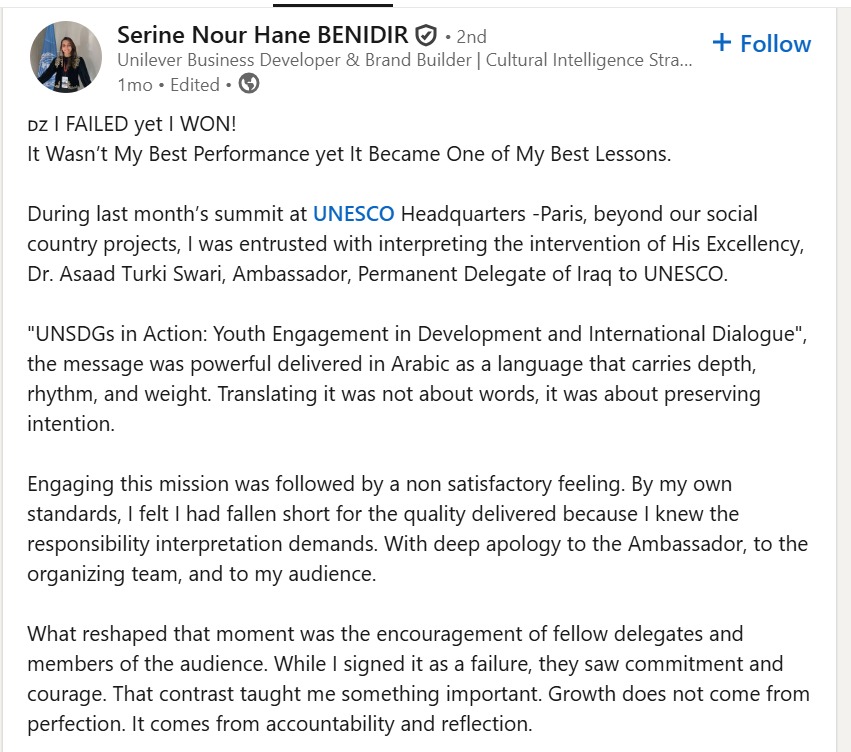Click the dark bar above the post
The height and width of the screenshot is (752, 851).
[x=330, y=3]
